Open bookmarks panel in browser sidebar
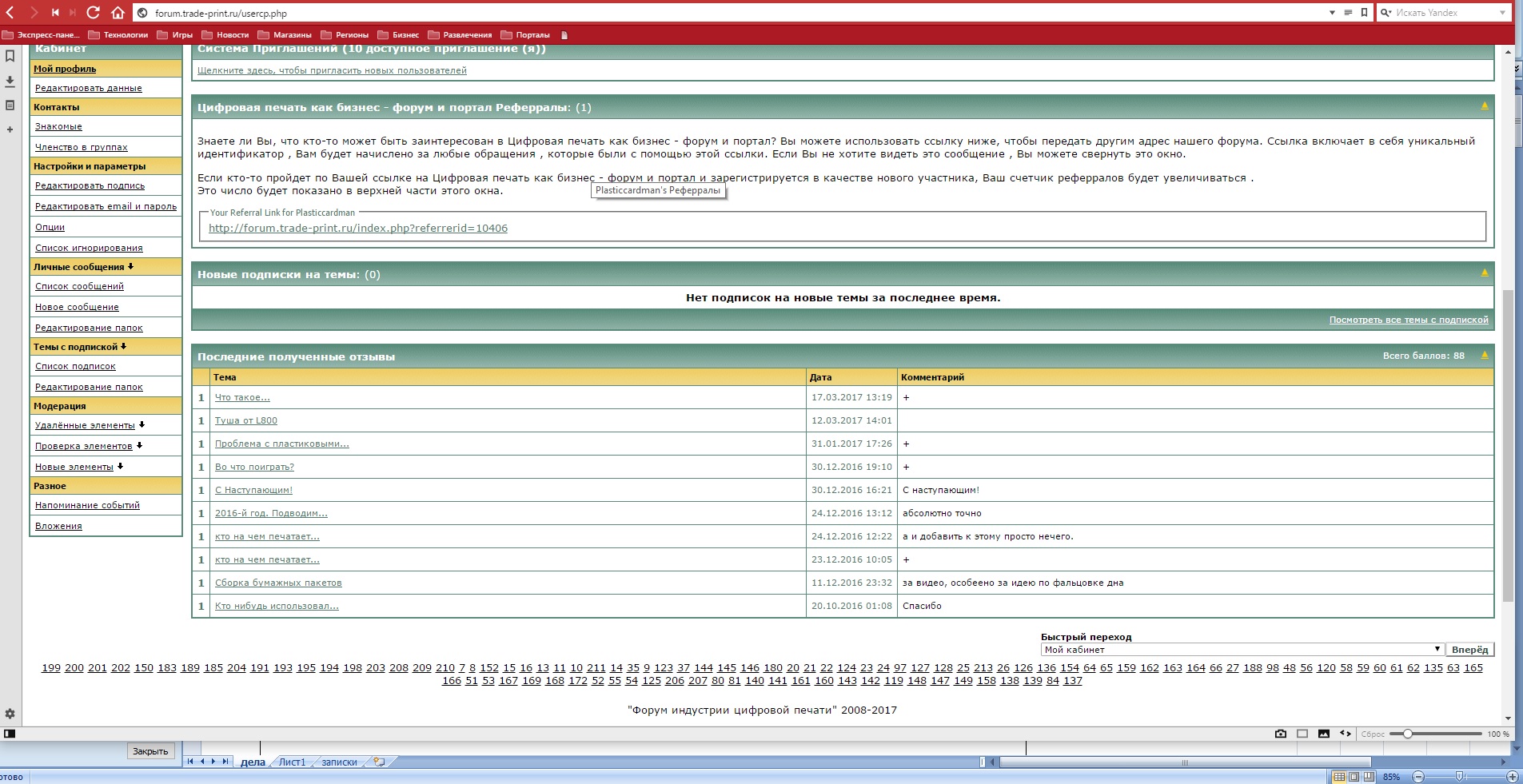Viewport: 1523px width, 784px height. pyautogui.click(x=10, y=56)
